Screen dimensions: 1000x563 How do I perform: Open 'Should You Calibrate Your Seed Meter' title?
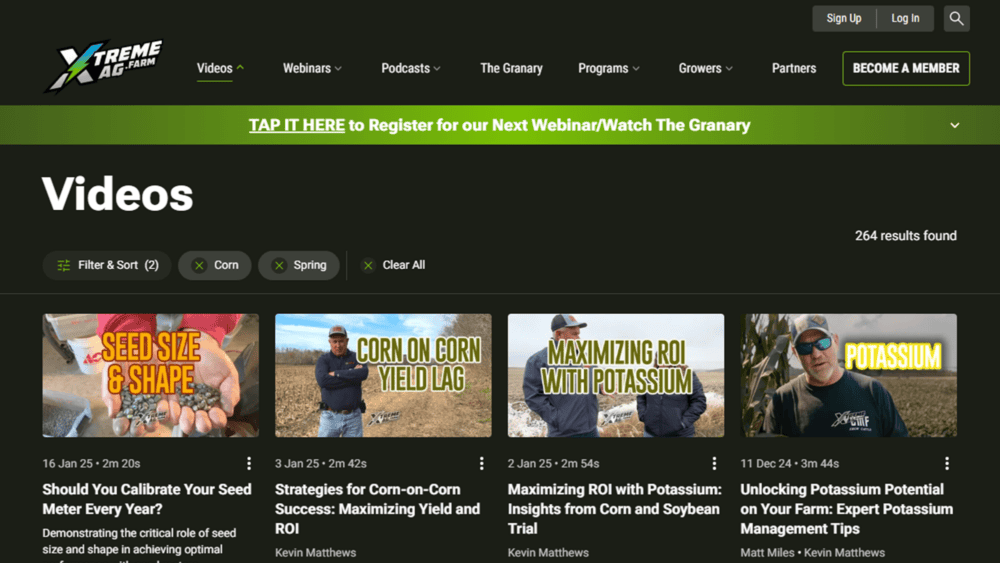click(147, 499)
